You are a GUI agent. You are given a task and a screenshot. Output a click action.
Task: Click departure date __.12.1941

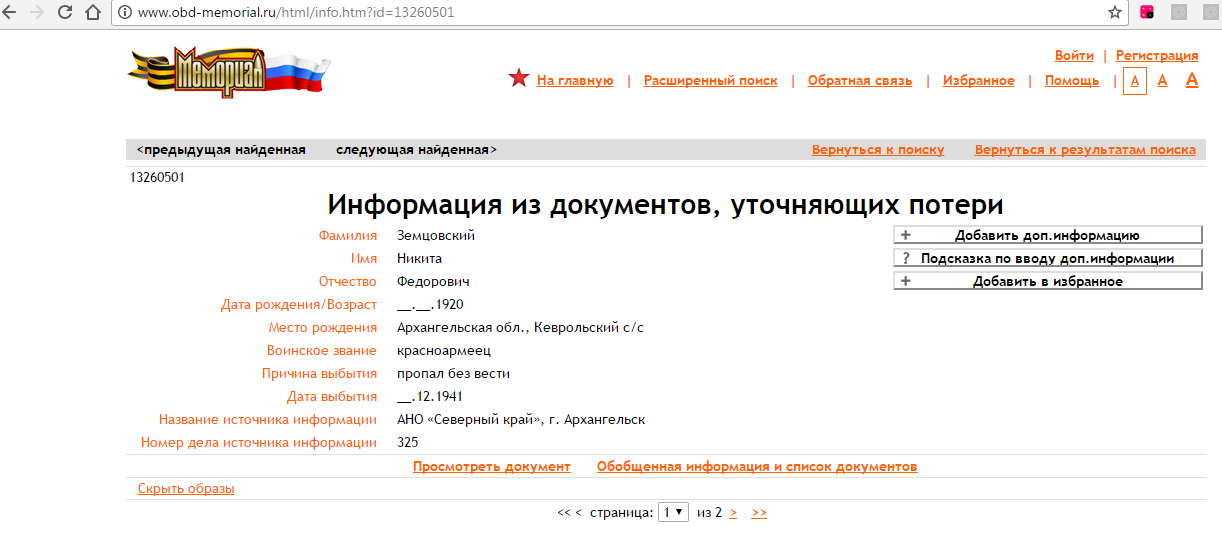(430, 397)
